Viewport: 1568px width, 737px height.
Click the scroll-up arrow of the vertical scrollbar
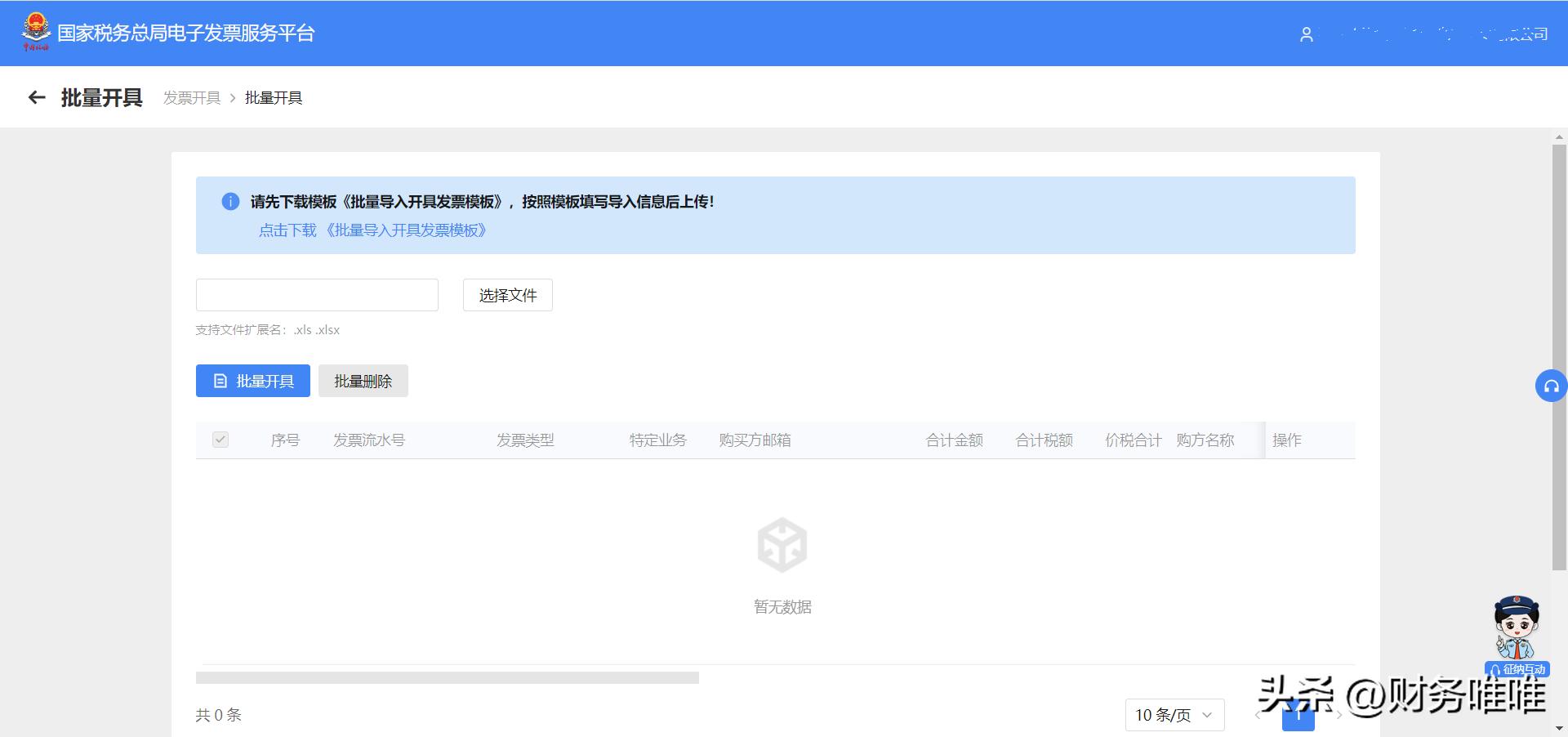1559,136
